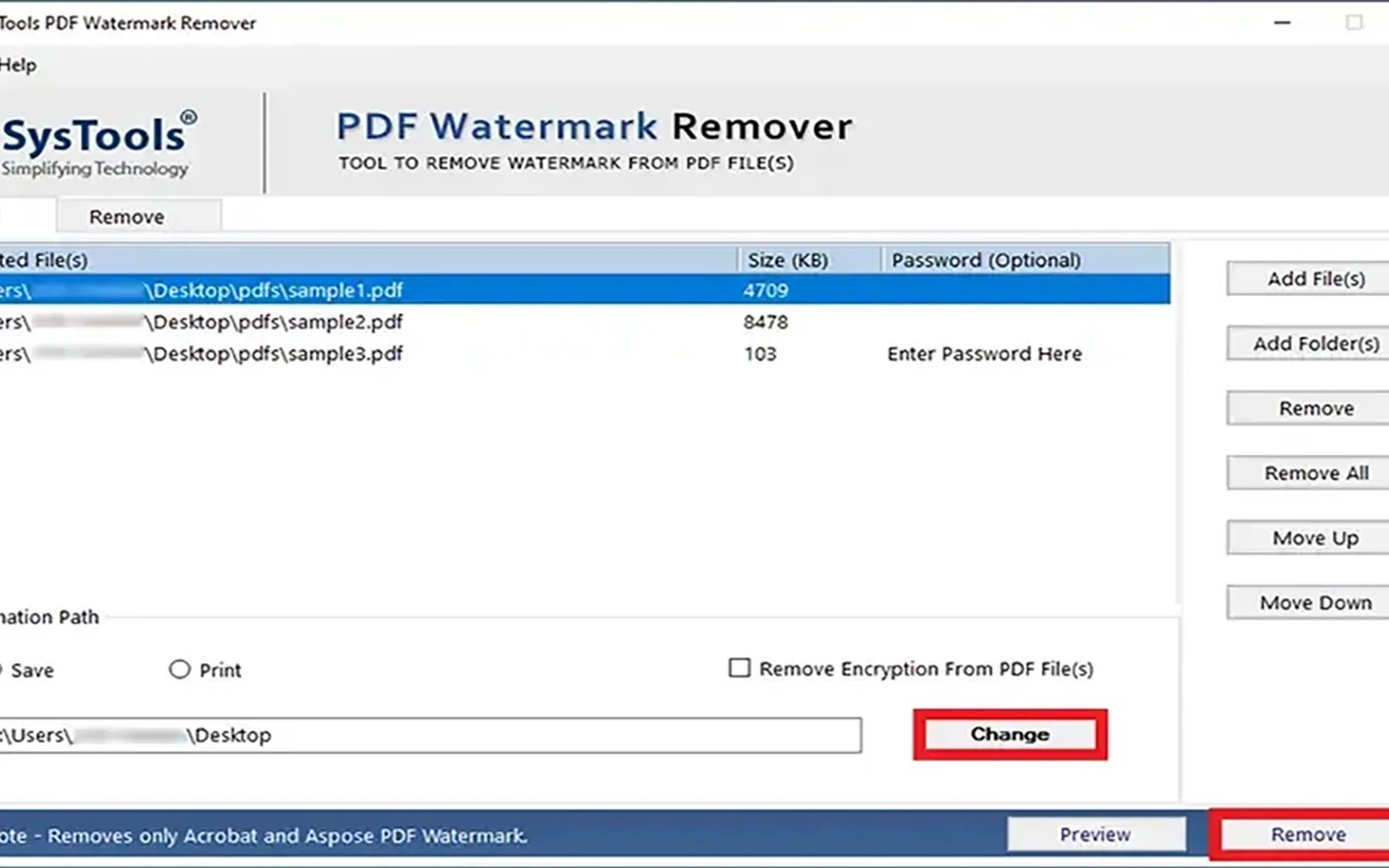
Task: Click the Move Down button
Action: point(1310,602)
